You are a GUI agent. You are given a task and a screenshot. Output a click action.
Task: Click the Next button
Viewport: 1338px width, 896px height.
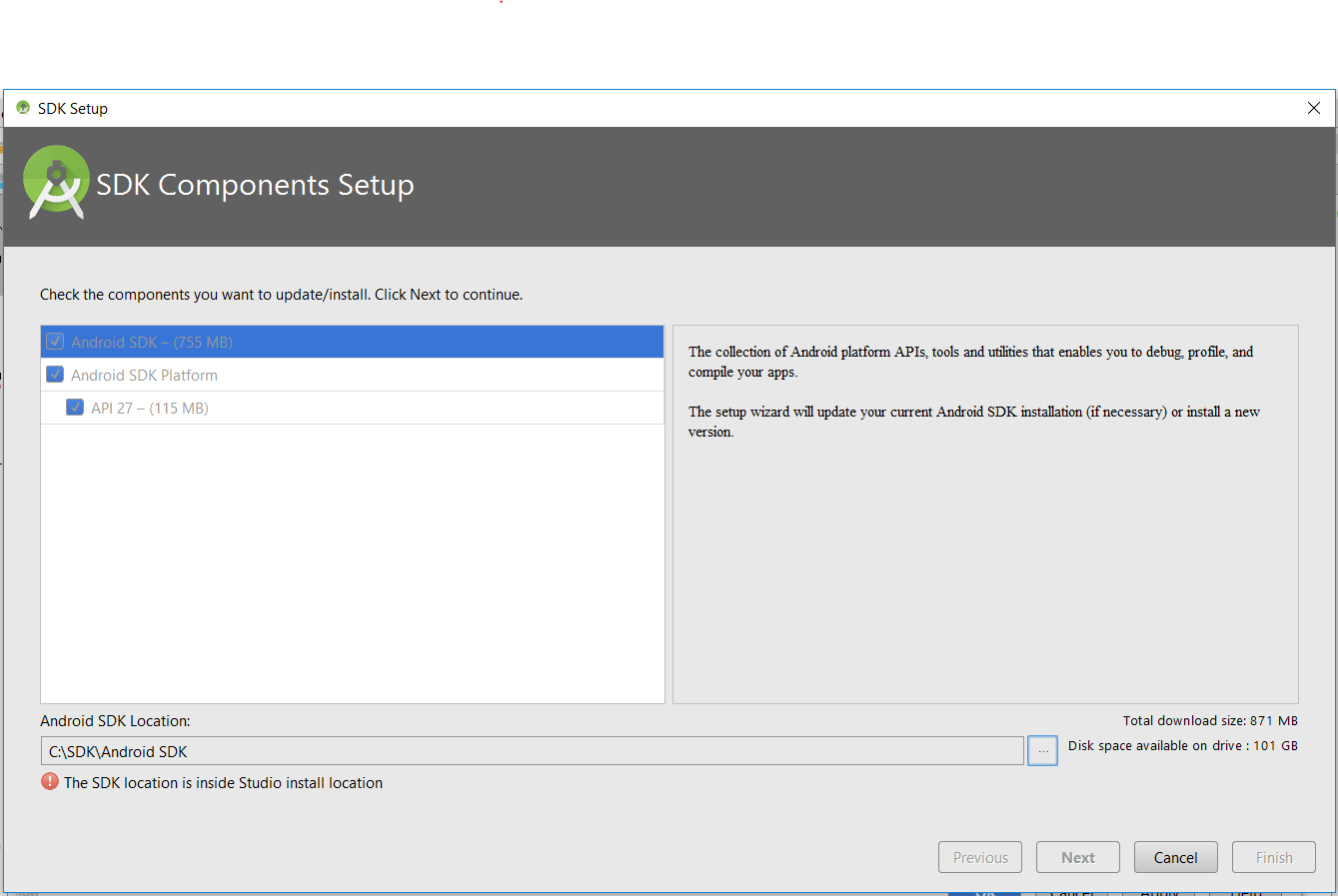1078,857
